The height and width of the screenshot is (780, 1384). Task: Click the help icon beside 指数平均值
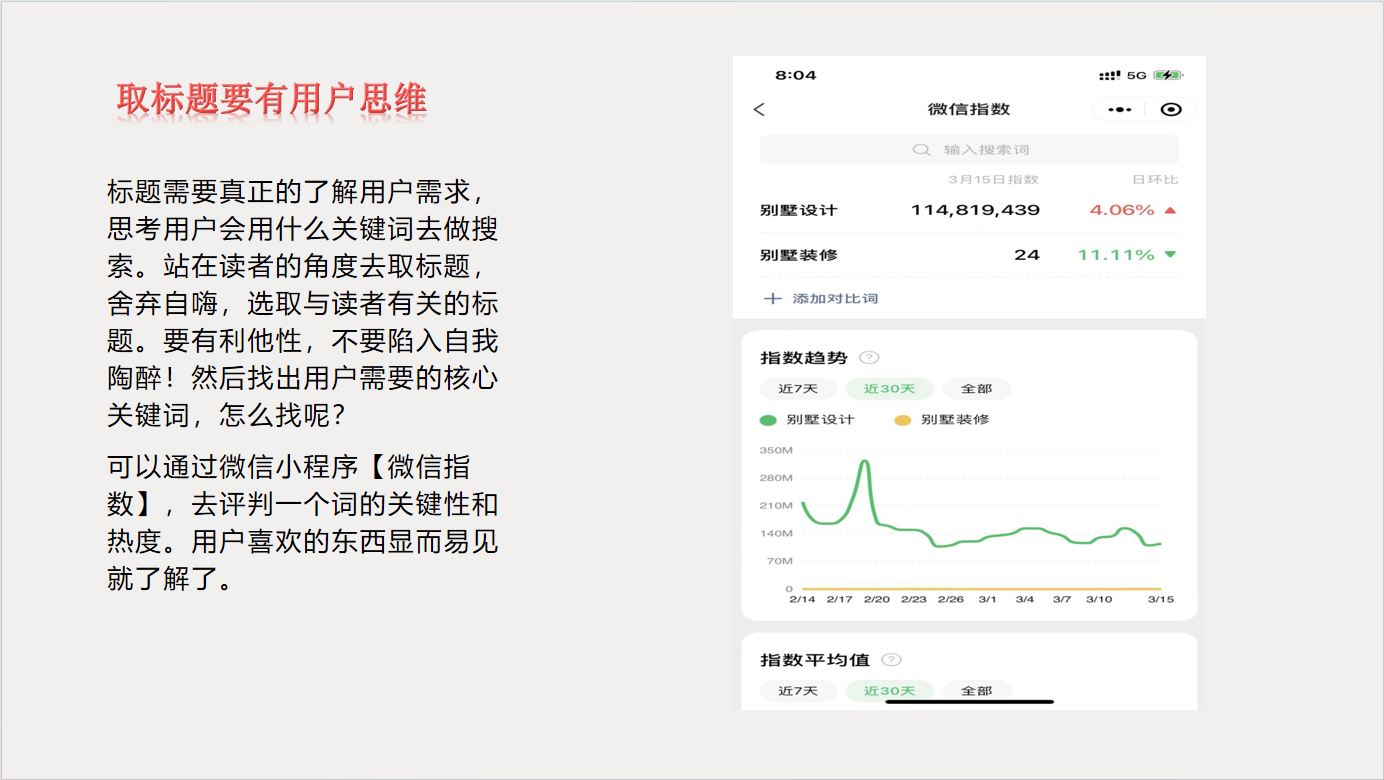click(891, 660)
